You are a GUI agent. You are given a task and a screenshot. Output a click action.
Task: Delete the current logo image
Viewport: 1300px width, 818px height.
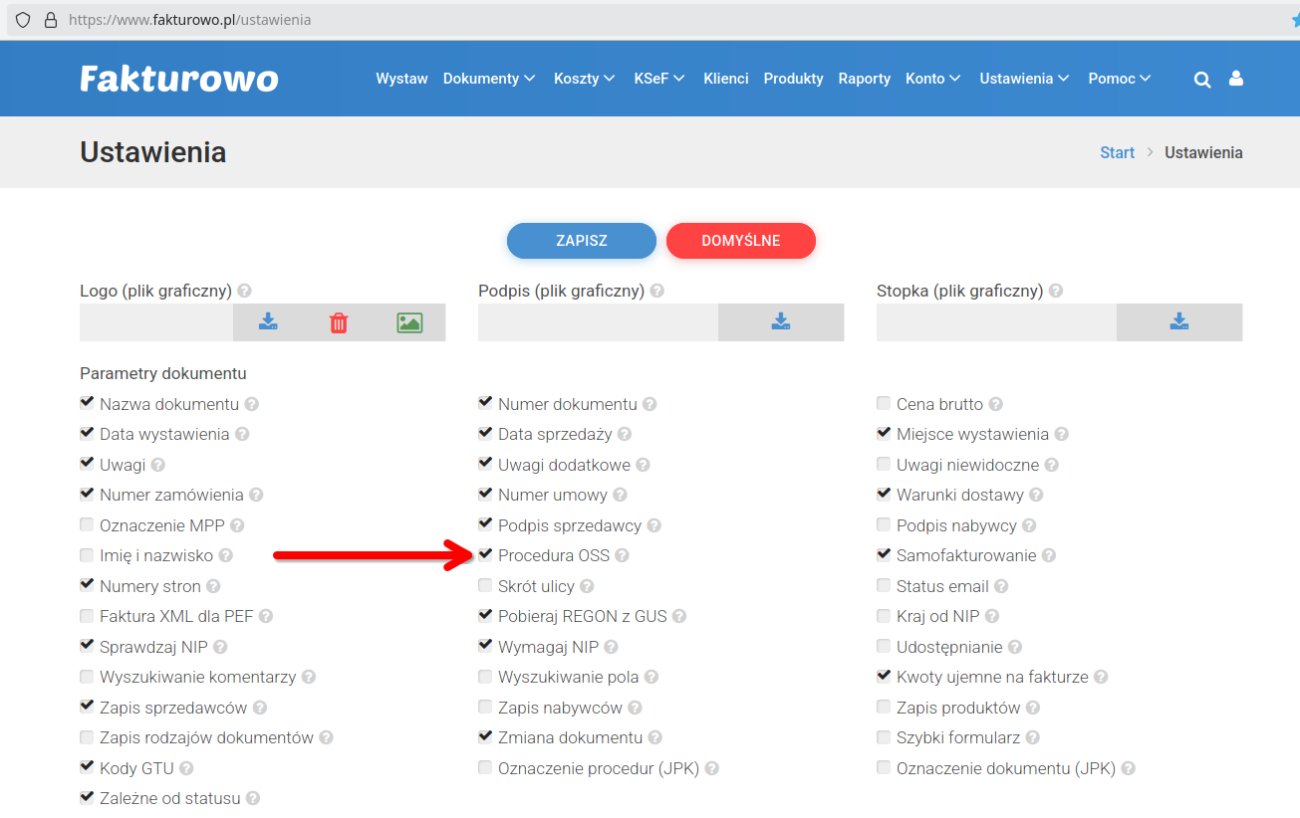[339, 321]
